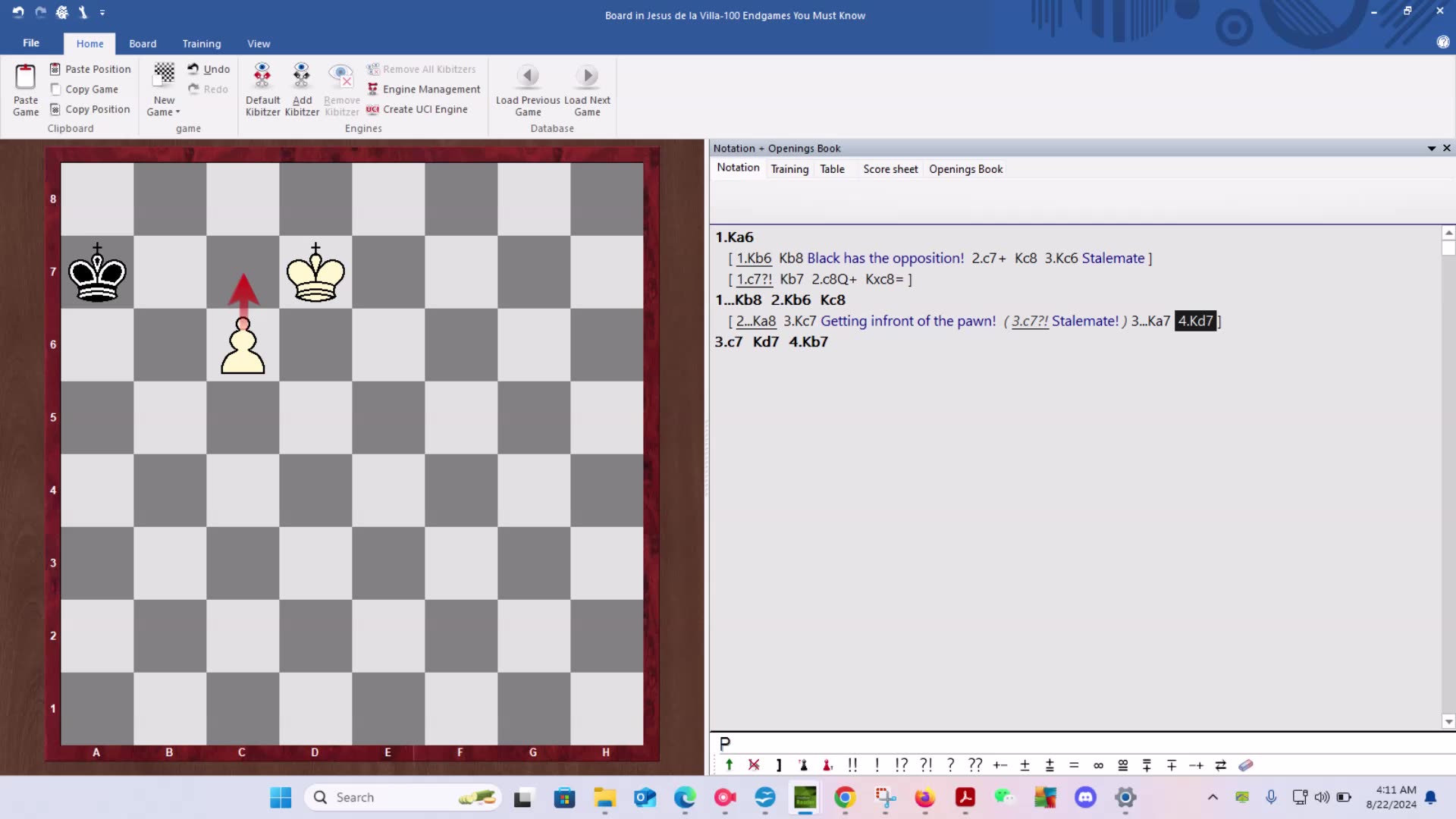
Task: Load Next Game with the right arrow
Action: [587, 76]
